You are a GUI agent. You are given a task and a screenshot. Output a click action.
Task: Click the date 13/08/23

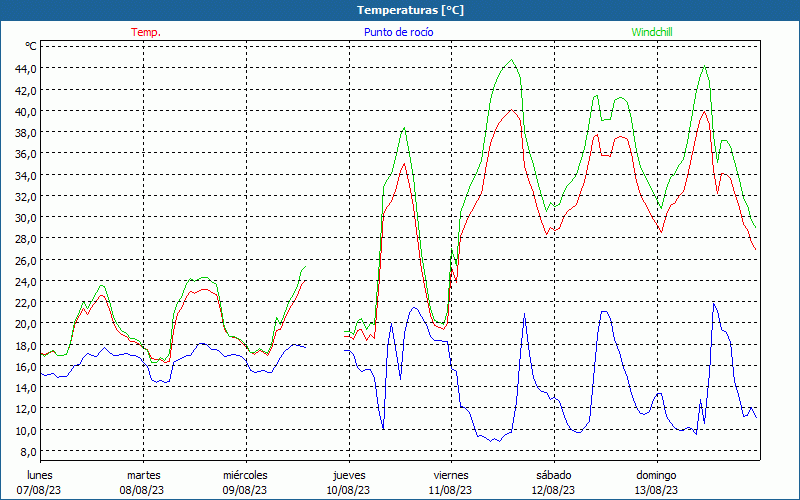(656, 490)
